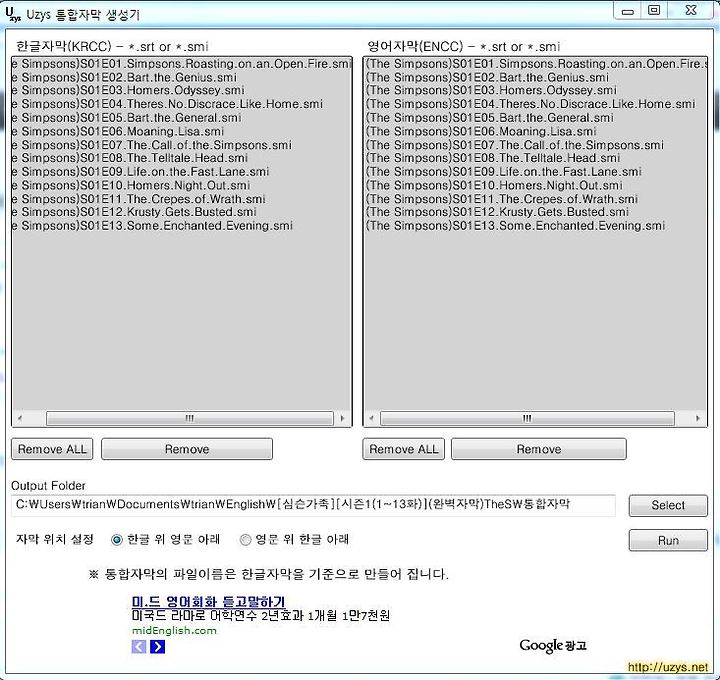Click Remove ALL under English subtitle list

point(404,449)
